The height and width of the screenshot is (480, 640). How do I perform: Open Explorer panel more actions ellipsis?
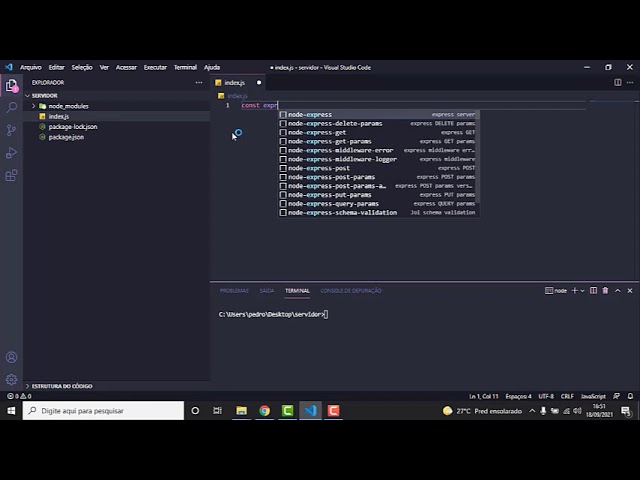click(x=199, y=82)
